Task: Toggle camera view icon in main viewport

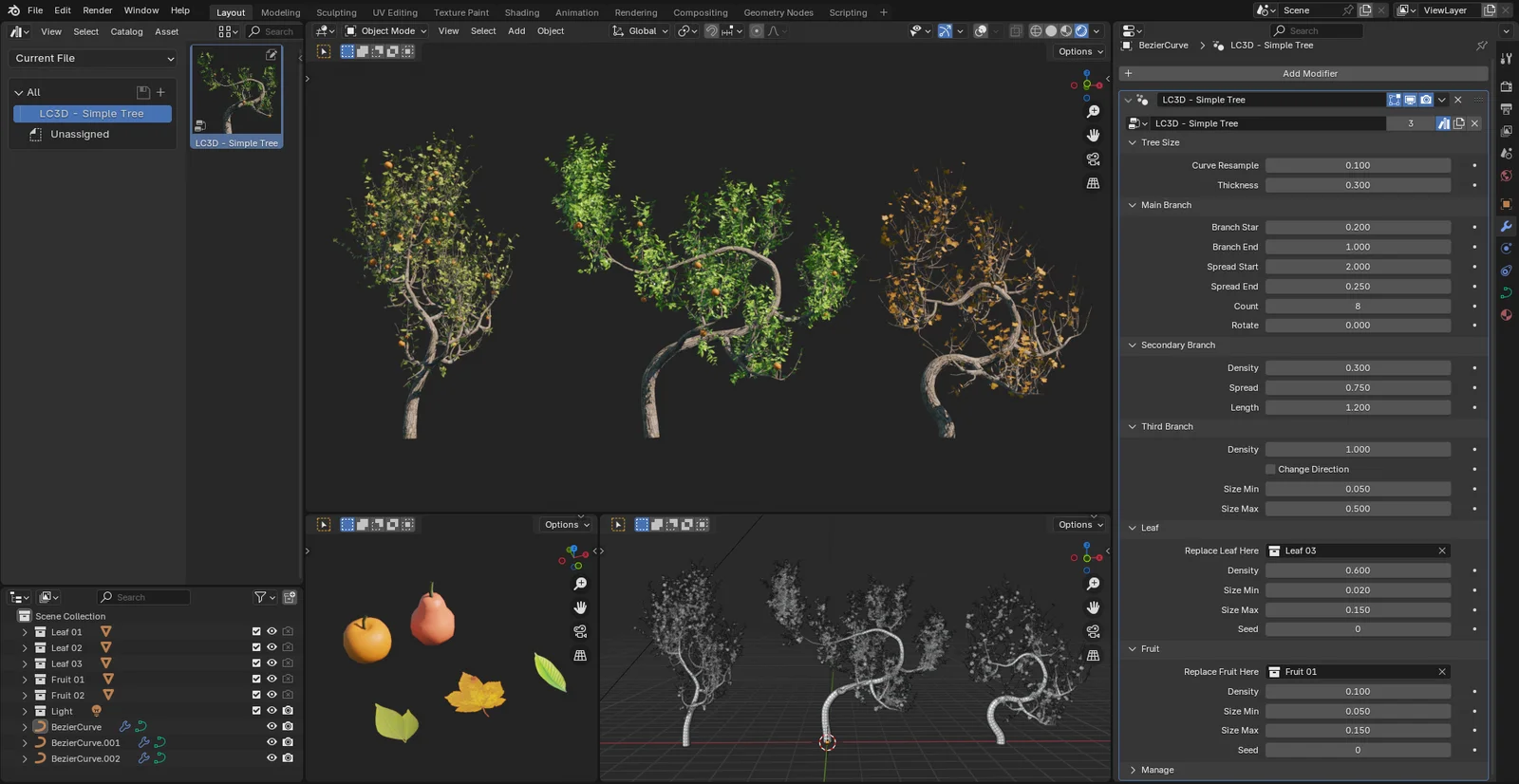Action: (x=1093, y=159)
